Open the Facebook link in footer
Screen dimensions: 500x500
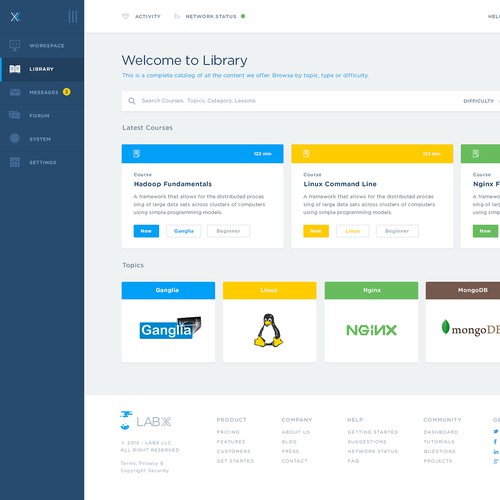(495, 442)
